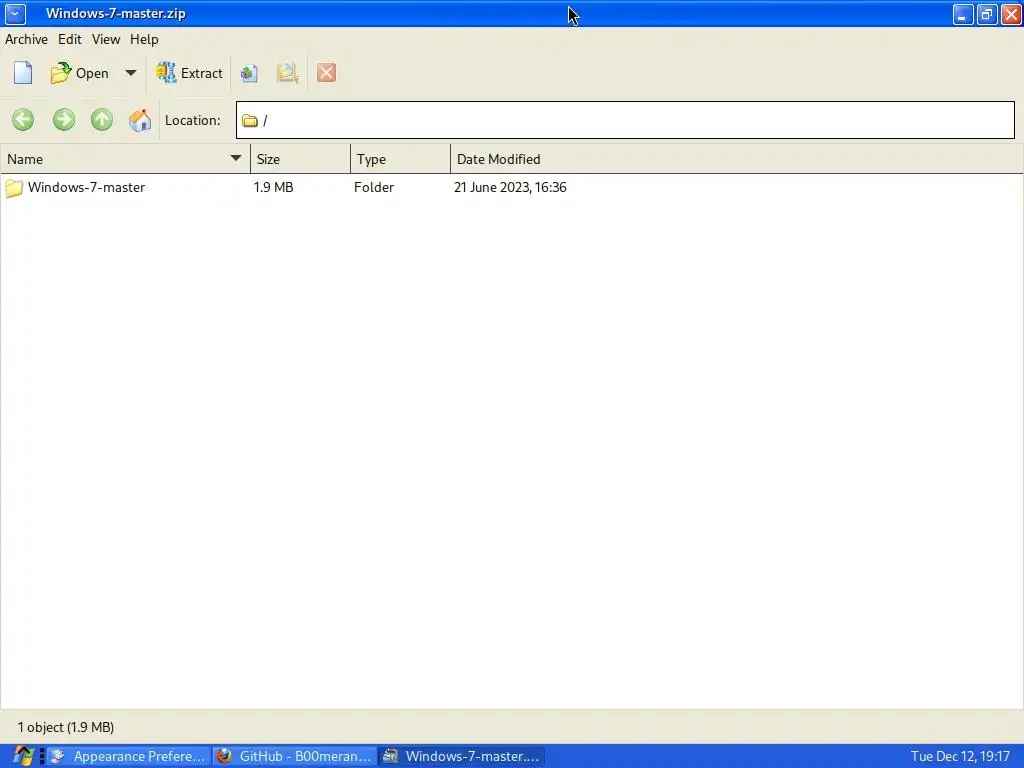Go back with the green left arrow

pos(23,120)
